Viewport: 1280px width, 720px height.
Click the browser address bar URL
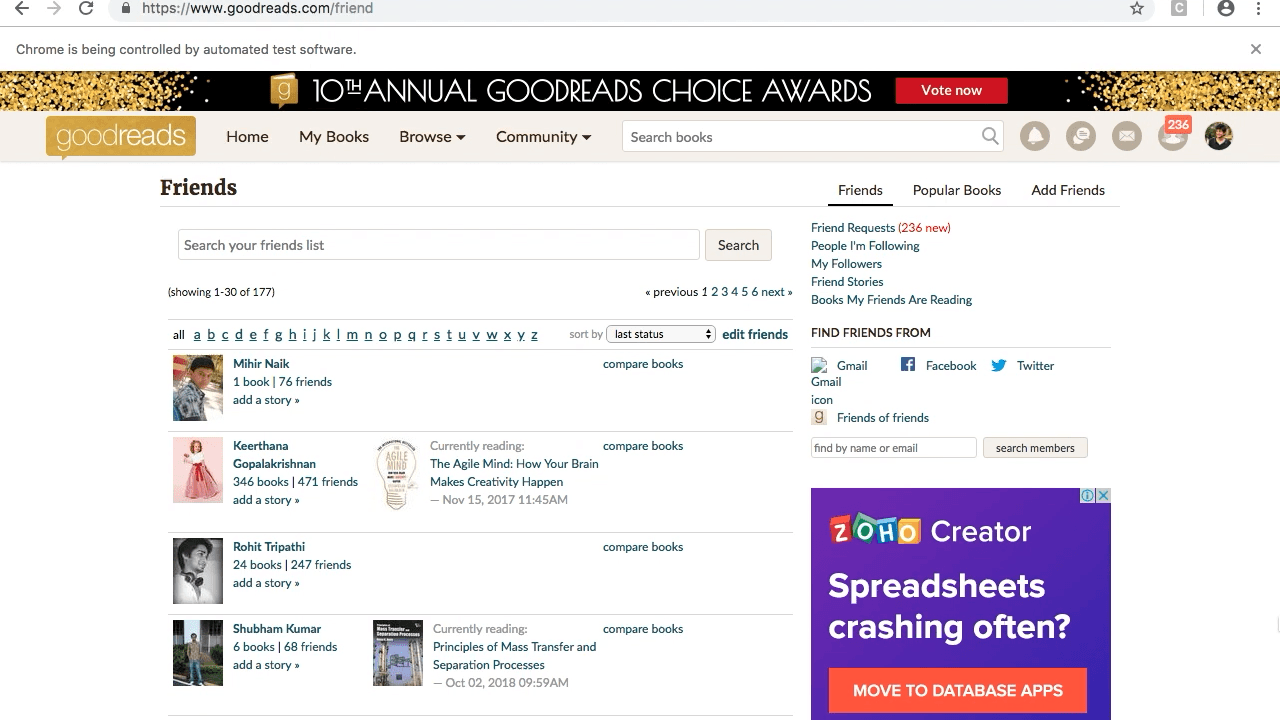tap(257, 8)
